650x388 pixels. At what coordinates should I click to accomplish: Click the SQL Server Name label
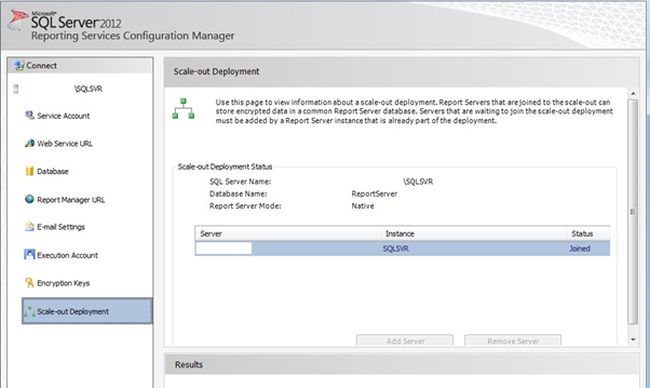(240, 182)
